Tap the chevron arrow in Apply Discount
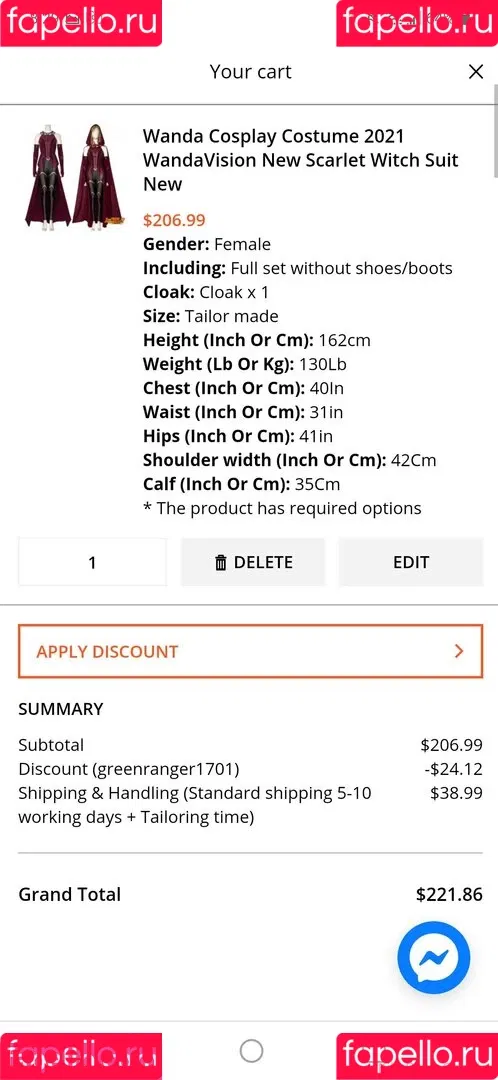This screenshot has width=498, height=1080. [459, 651]
